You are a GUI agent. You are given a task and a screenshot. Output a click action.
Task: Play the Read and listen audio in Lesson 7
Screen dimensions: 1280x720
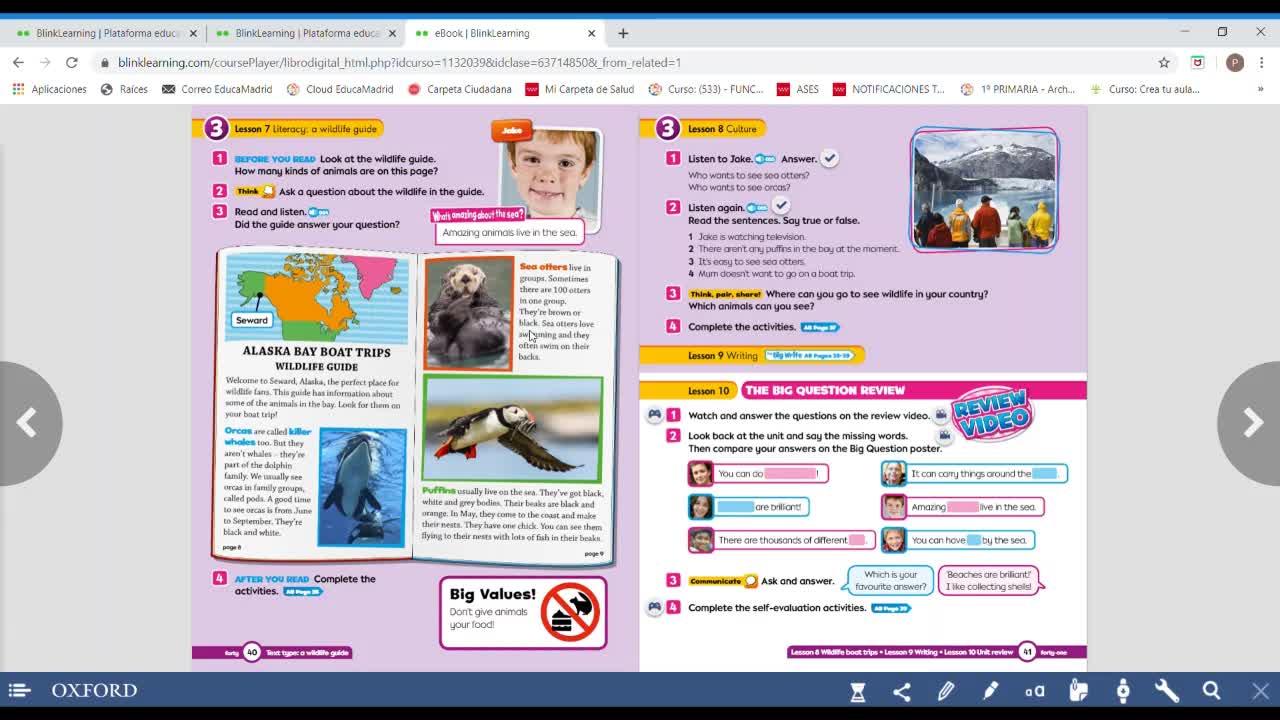(x=318, y=212)
